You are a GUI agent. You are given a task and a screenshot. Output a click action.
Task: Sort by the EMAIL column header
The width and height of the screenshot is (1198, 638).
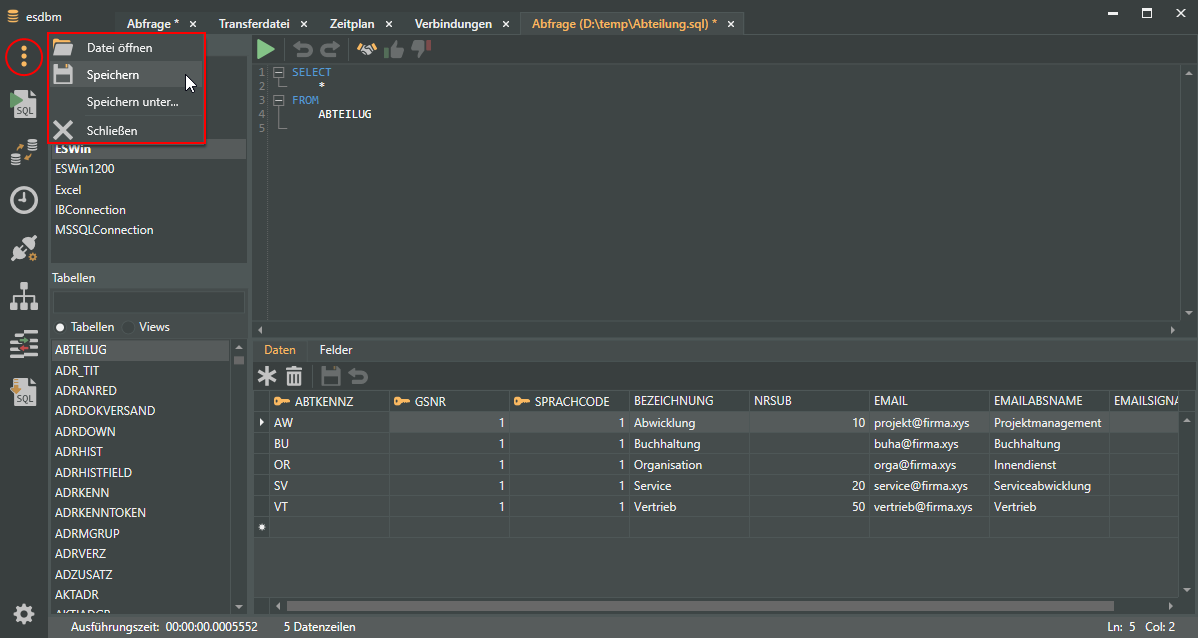pyautogui.click(x=929, y=401)
